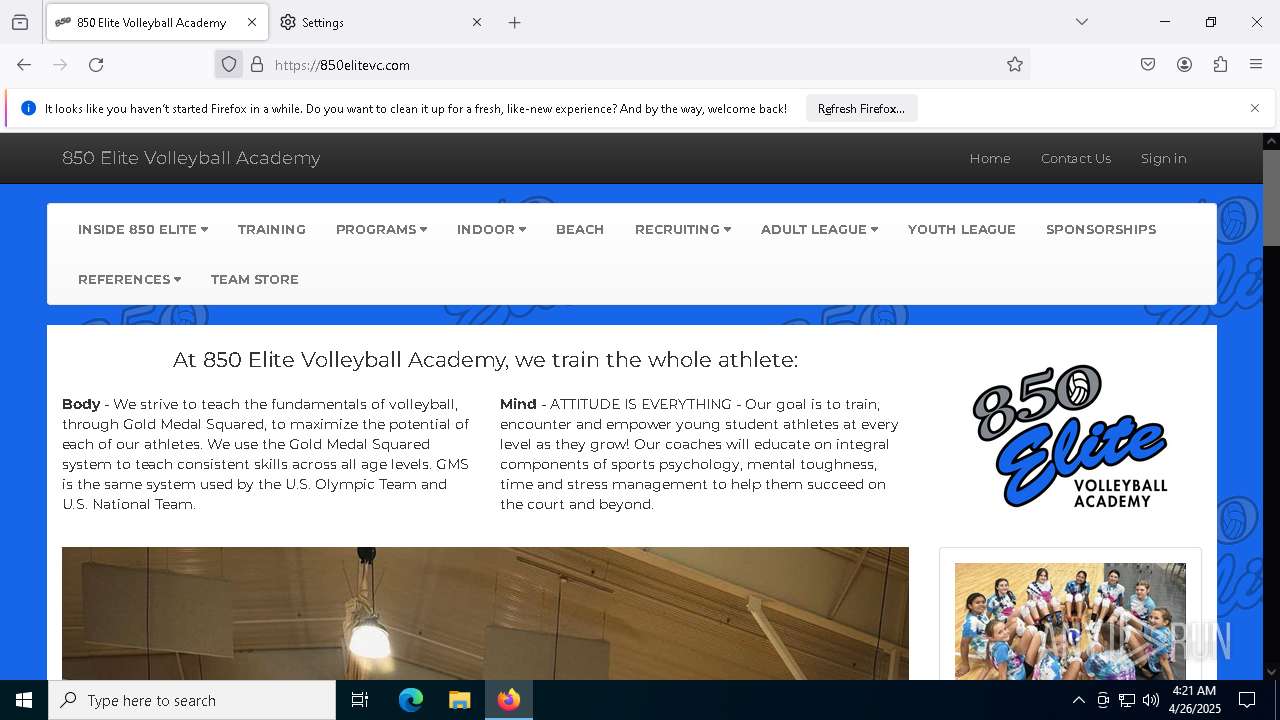Open Task View on the taskbar

[x=360, y=700]
